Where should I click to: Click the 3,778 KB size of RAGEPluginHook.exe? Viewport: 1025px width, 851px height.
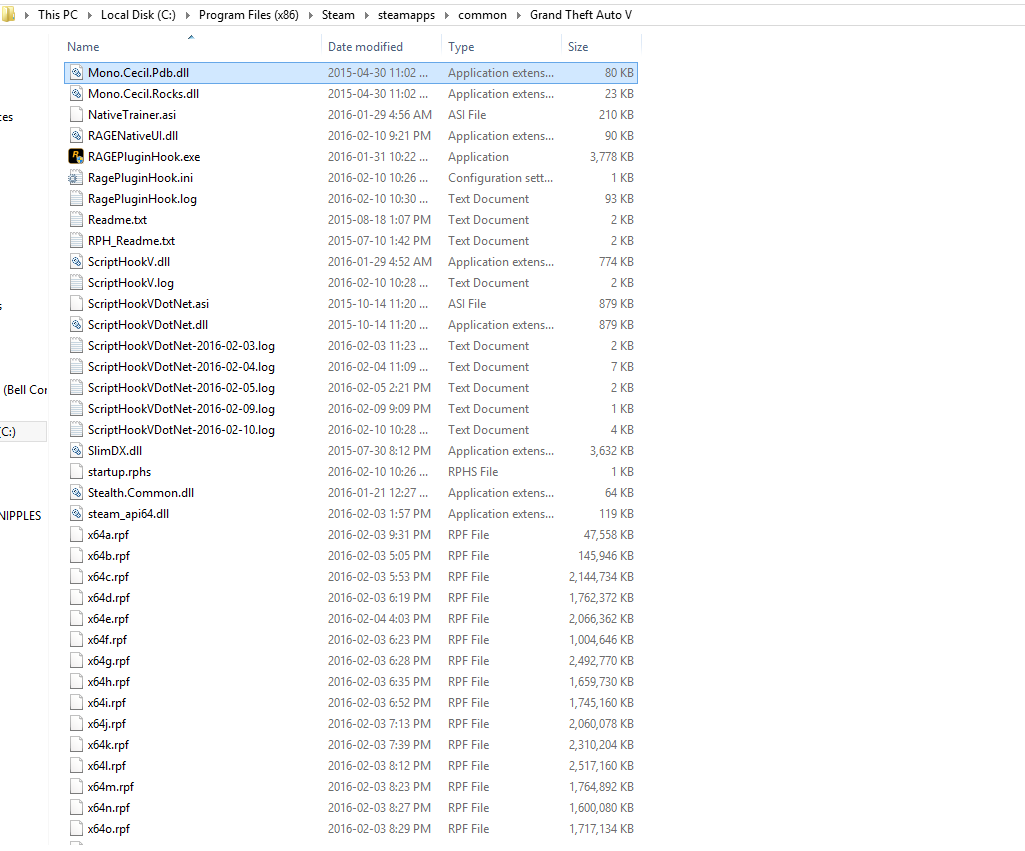coord(611,156)
